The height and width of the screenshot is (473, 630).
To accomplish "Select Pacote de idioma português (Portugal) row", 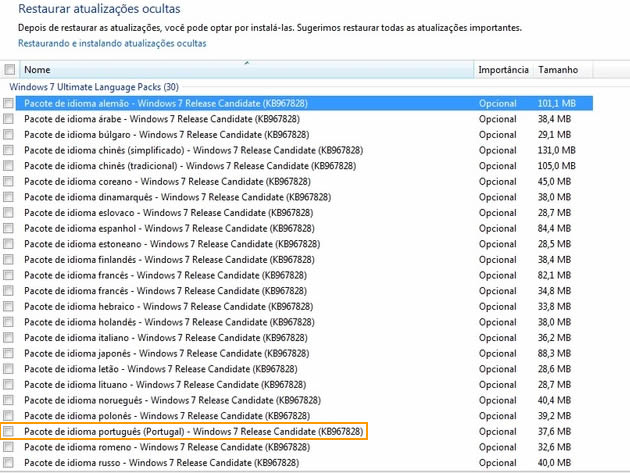I will [x=194, y=432].
